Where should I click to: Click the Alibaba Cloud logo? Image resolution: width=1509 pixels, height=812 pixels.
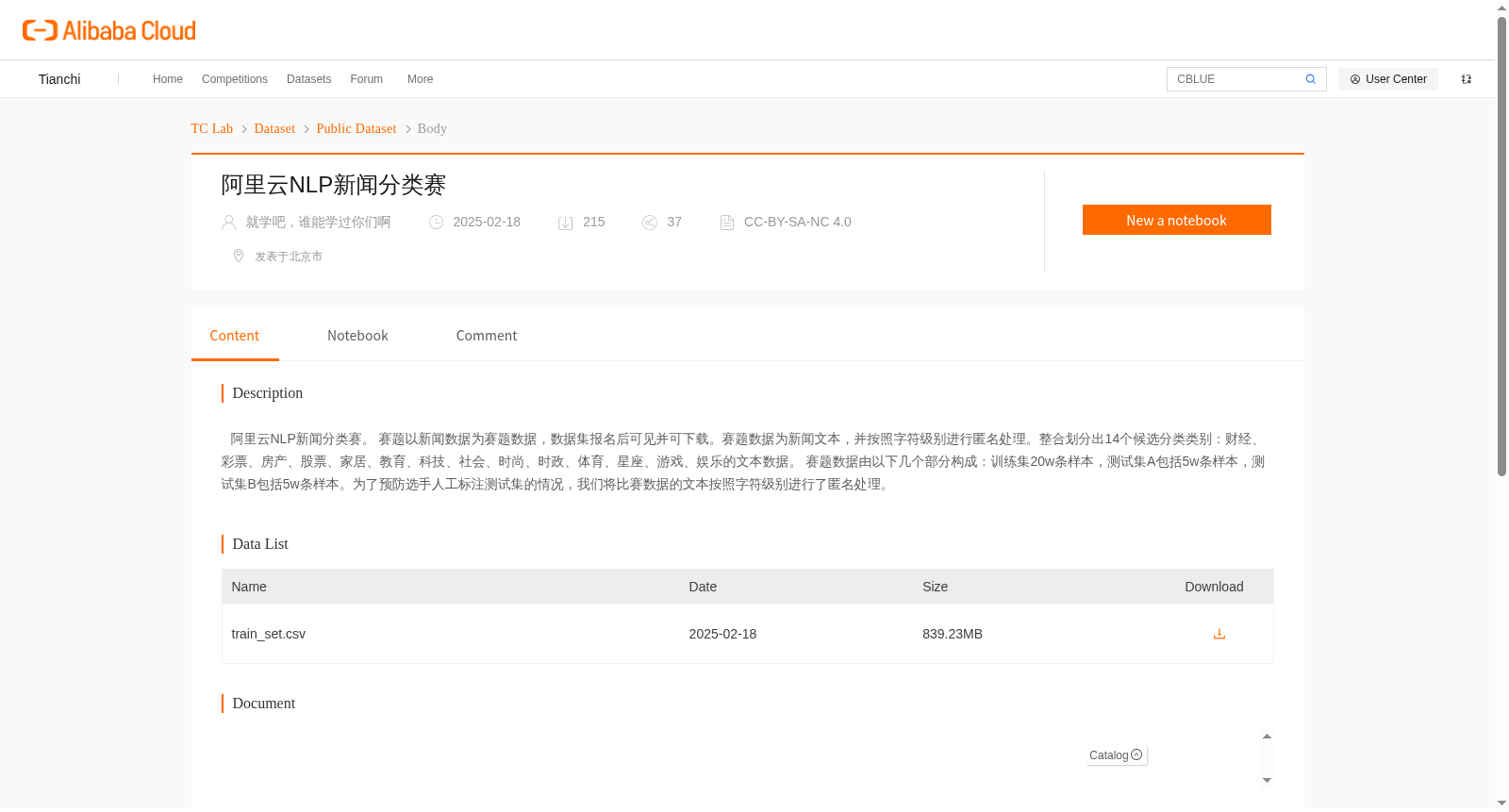point(109,30)
